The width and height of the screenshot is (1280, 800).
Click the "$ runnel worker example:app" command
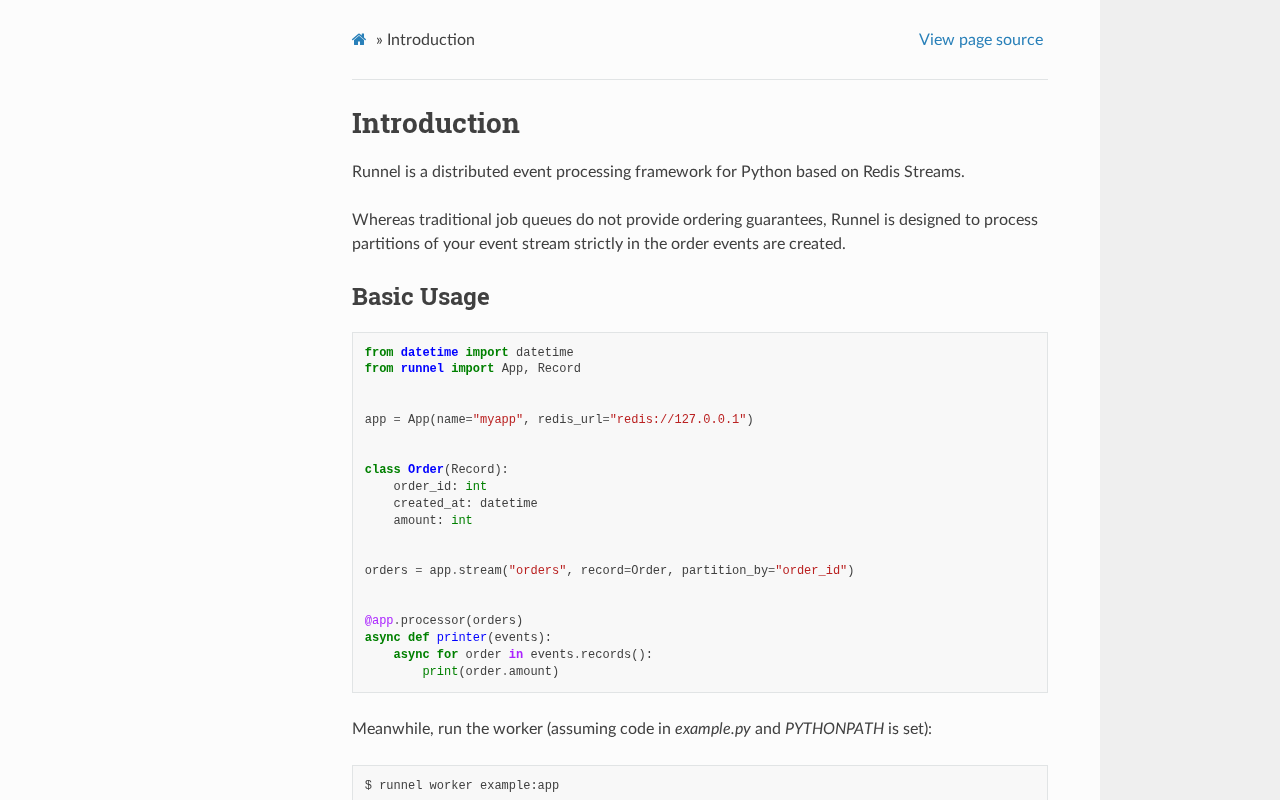coord(462,786)
